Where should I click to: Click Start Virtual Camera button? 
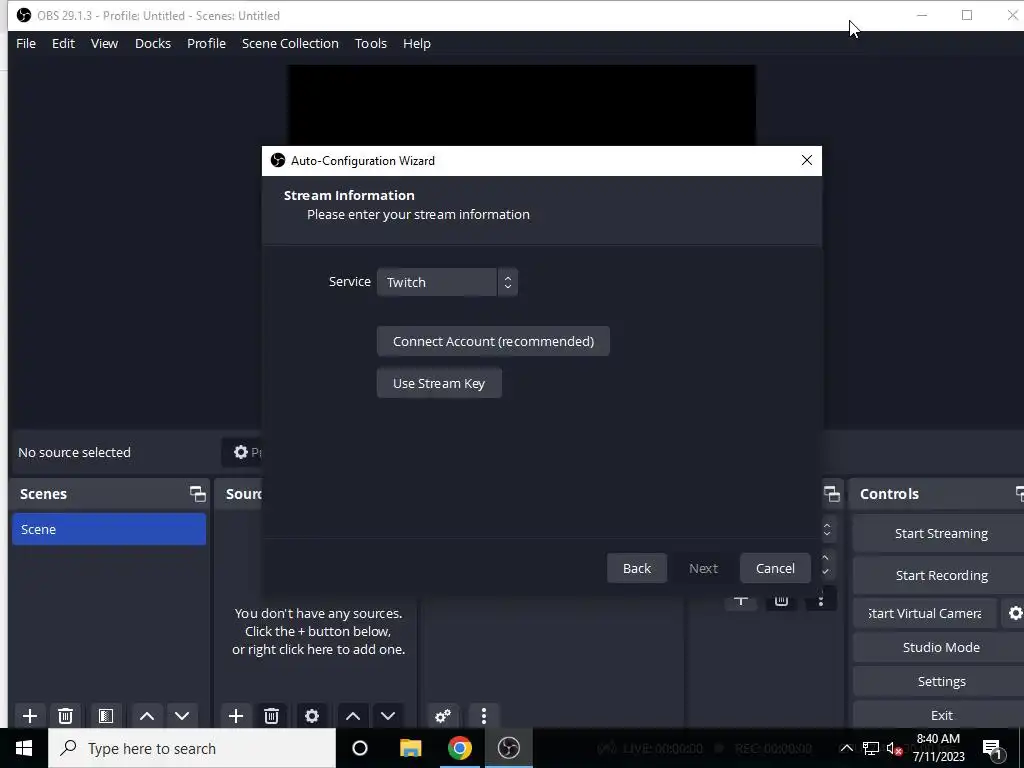pyautogui.click(x=925, y=613)
